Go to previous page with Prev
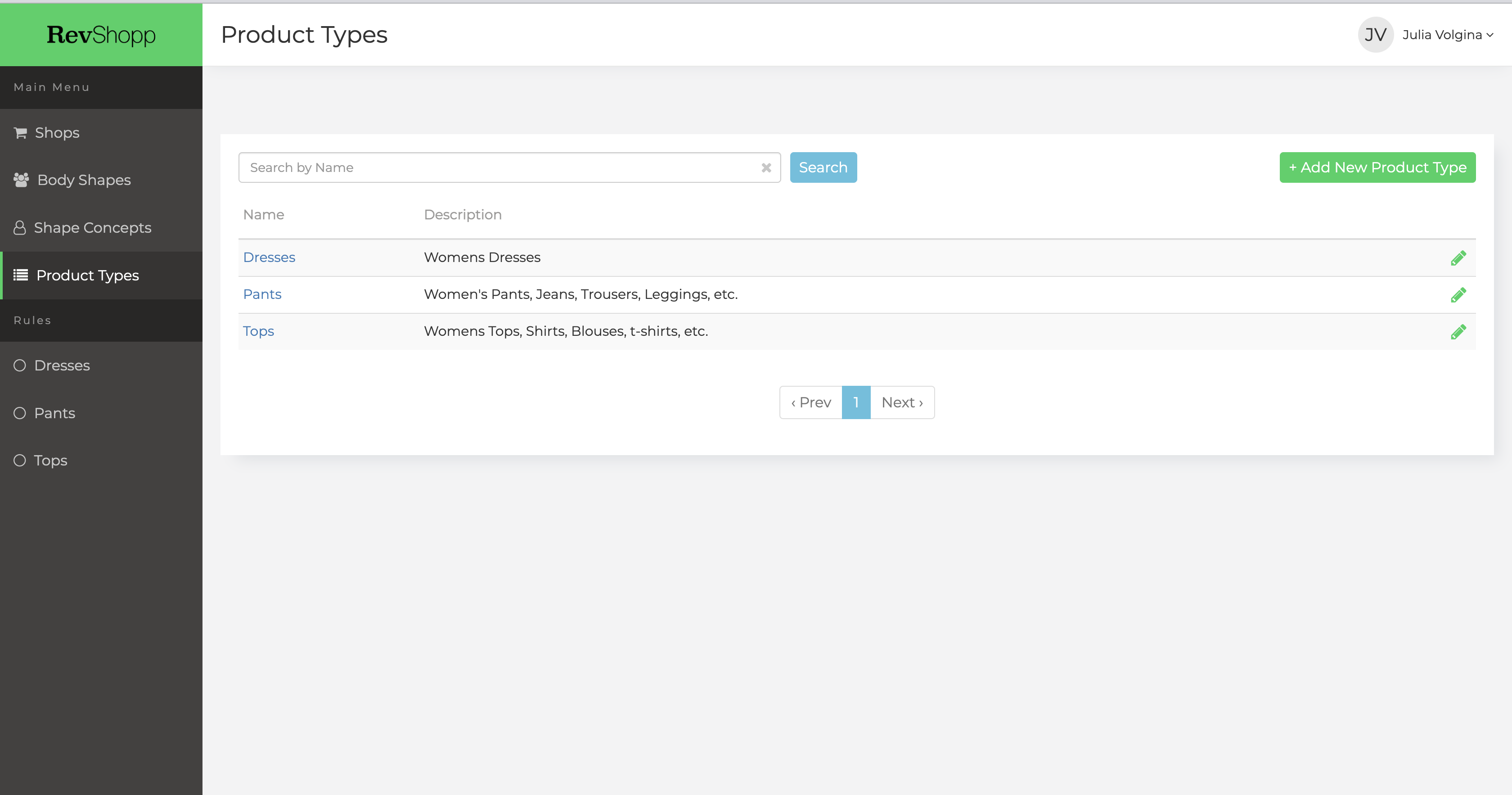The image size is (1512, 795). coord(810,402)
